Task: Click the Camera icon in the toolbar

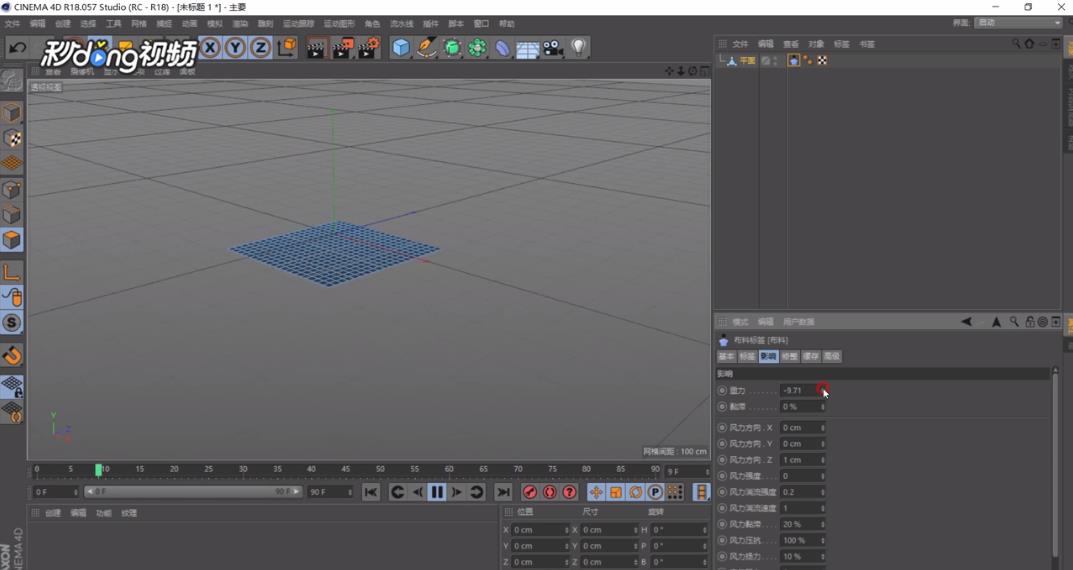Action: [553, 48]
